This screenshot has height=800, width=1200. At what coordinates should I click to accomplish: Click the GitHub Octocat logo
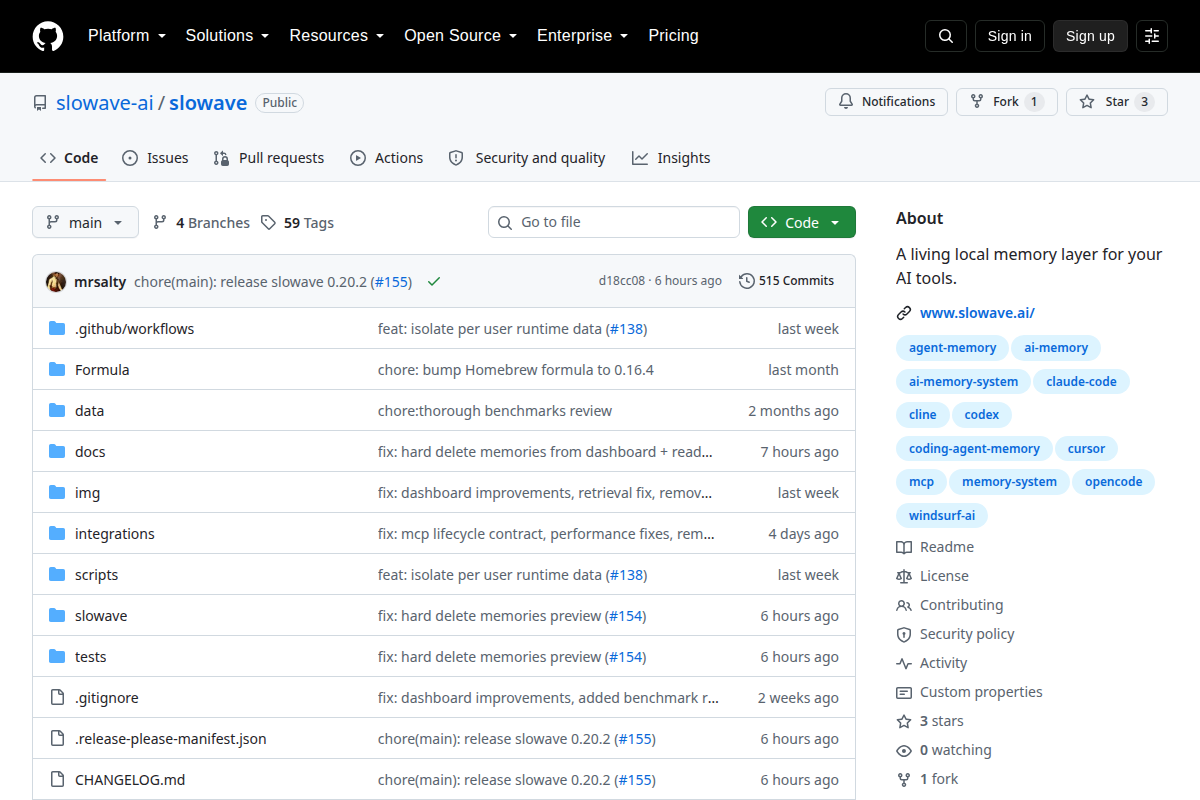(48, 36)
